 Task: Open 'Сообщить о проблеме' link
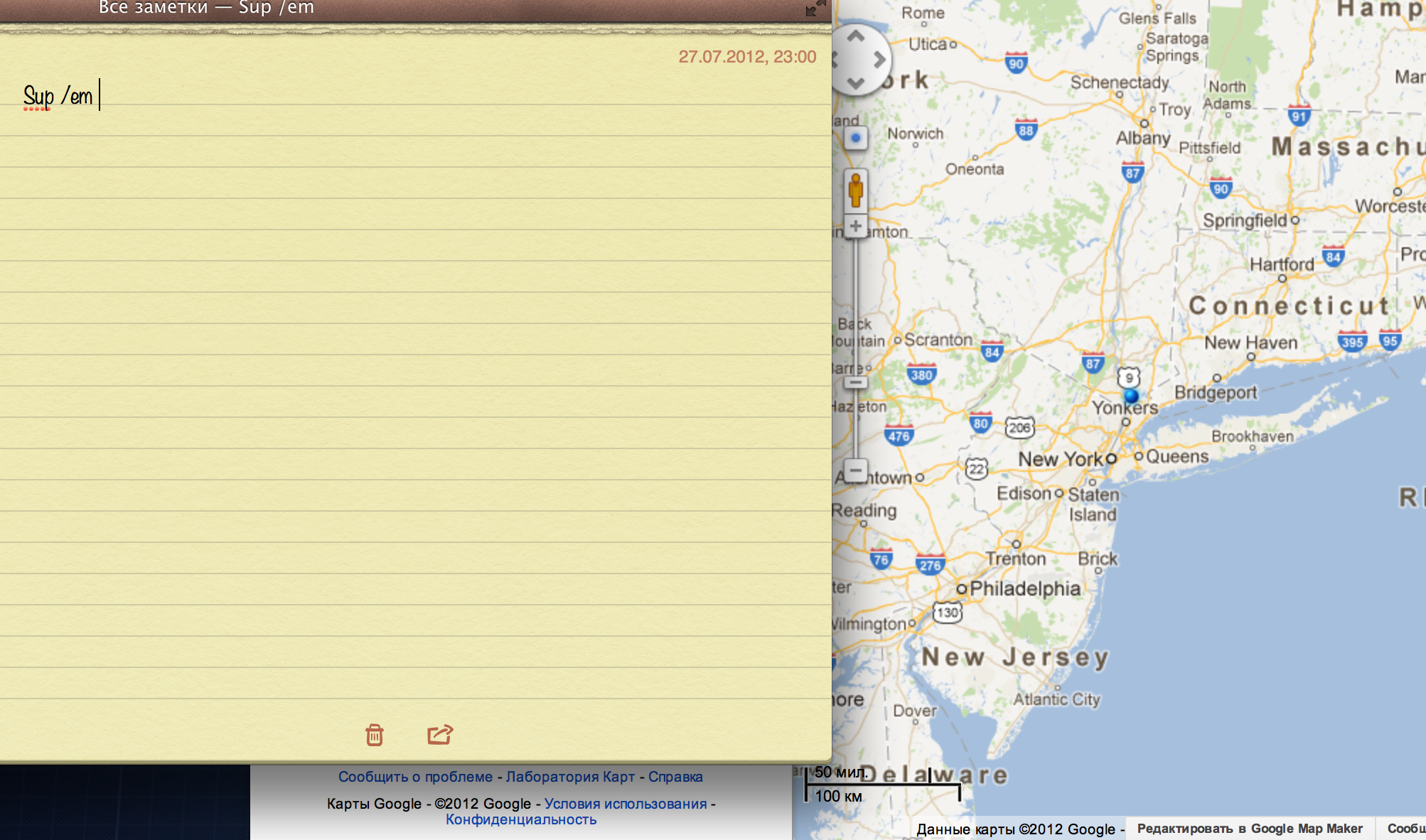pos(415,777)
